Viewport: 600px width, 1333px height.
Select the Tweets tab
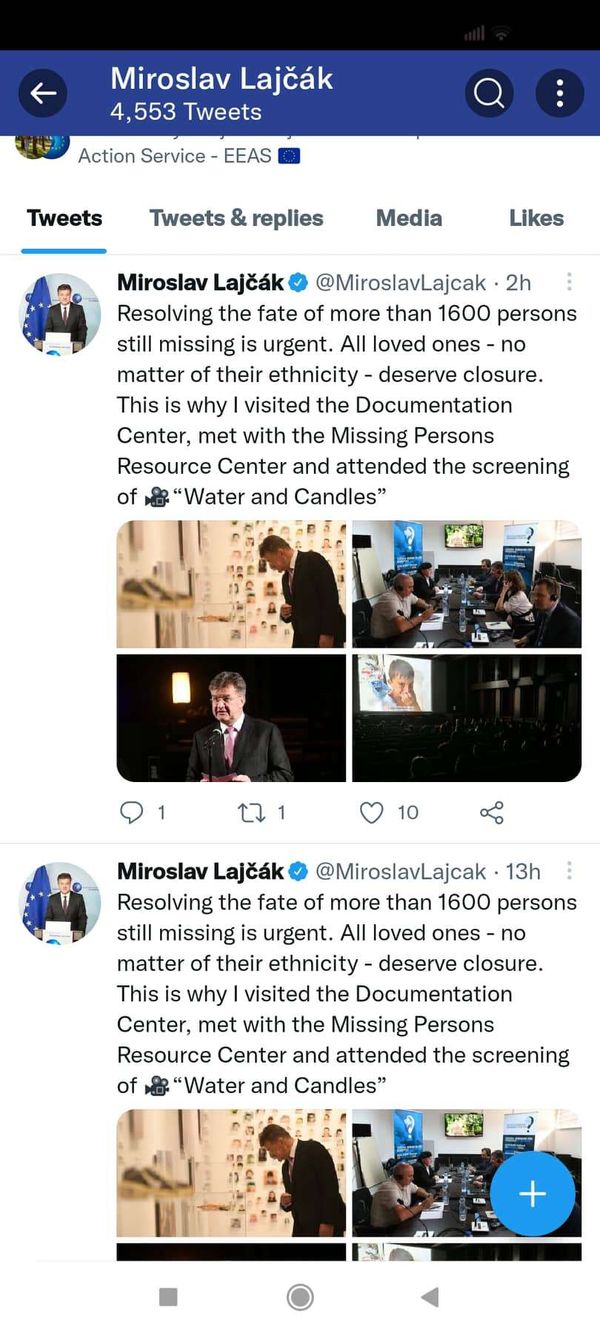point(64,218)
